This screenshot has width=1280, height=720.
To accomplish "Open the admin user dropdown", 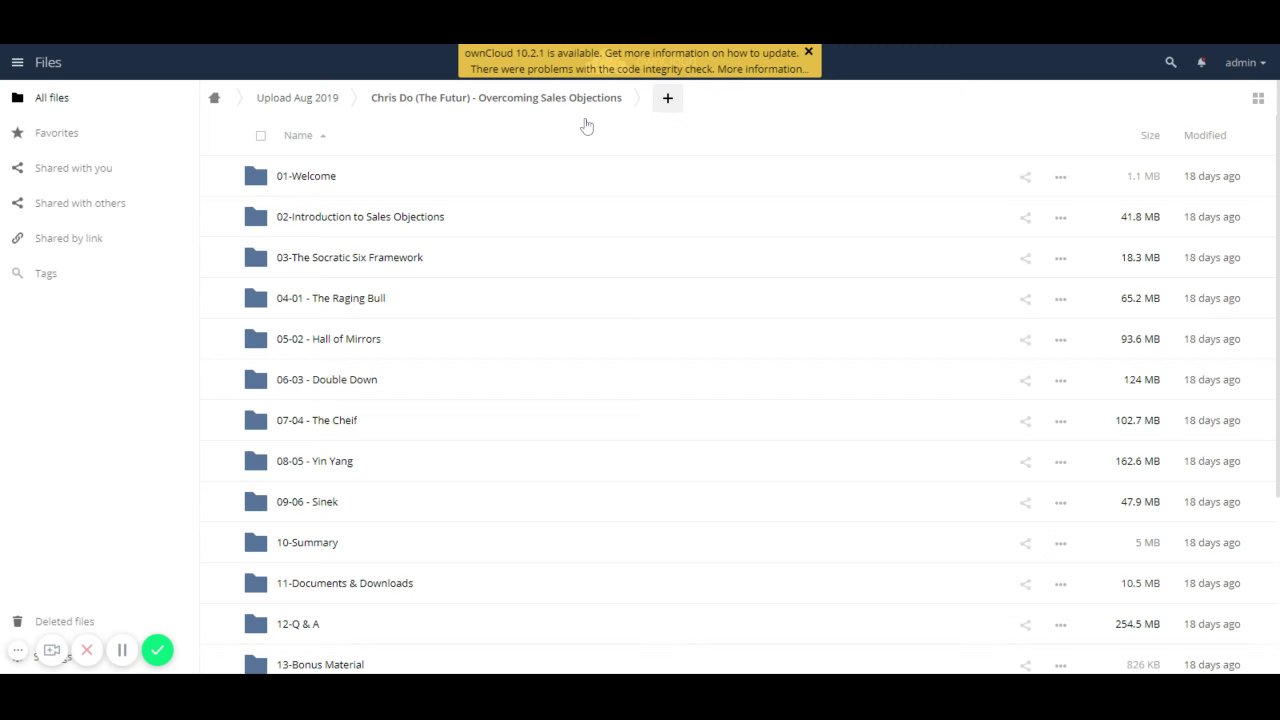I will [1245, 62].
